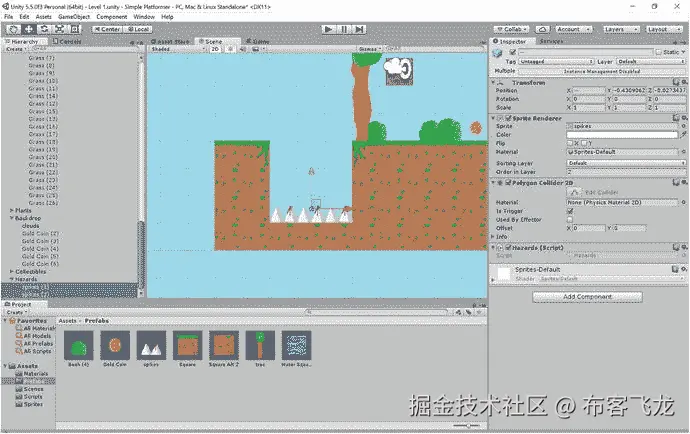Toggle scene lighting sun icon
This screenshot has width=690, height=434.
[230, 49]
